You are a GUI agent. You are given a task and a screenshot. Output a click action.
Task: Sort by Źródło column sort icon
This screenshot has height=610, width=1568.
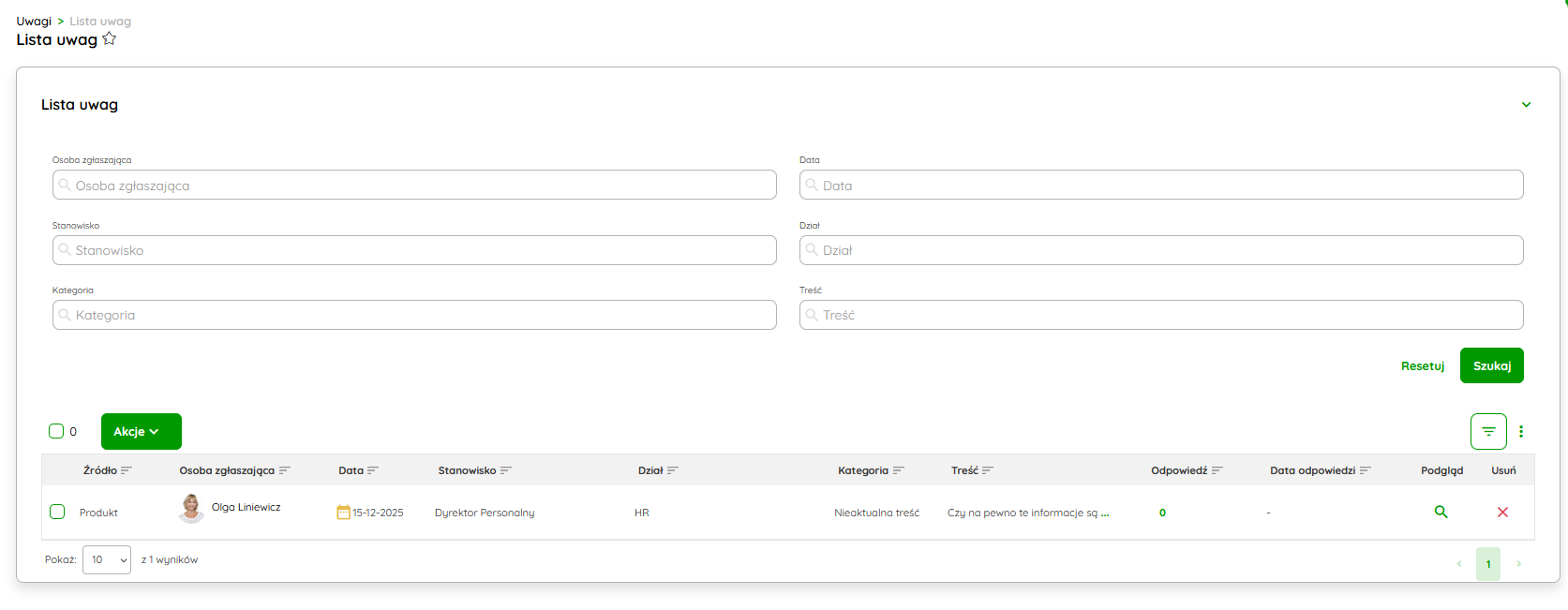(127, 470)
